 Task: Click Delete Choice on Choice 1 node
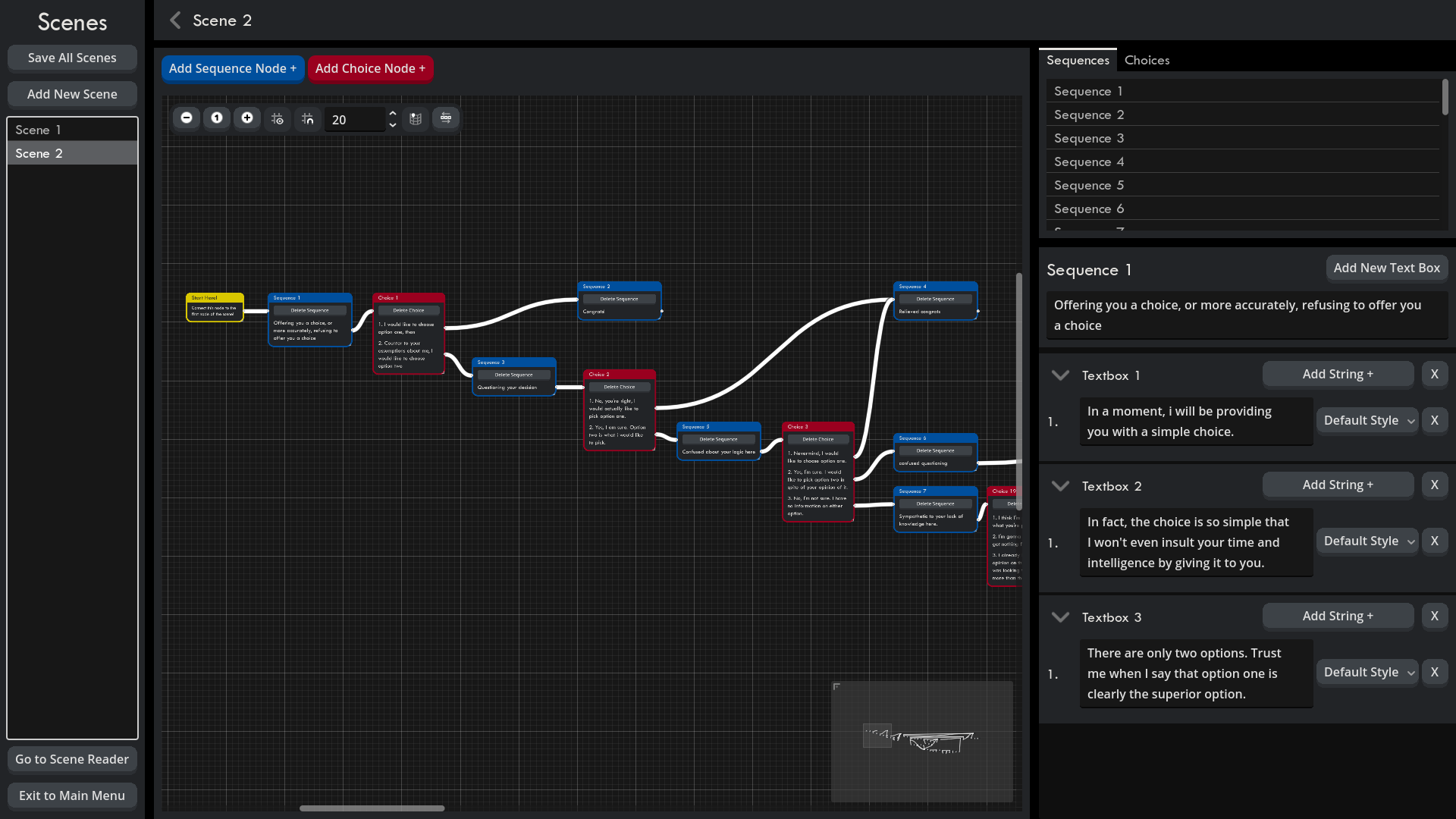point(409,310)
